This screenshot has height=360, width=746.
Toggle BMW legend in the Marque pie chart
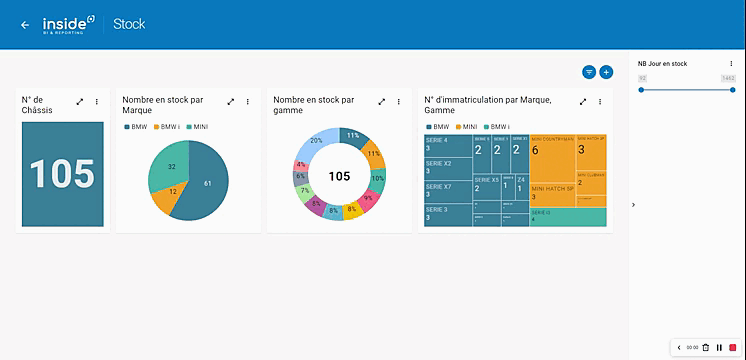tap(136, 127)
